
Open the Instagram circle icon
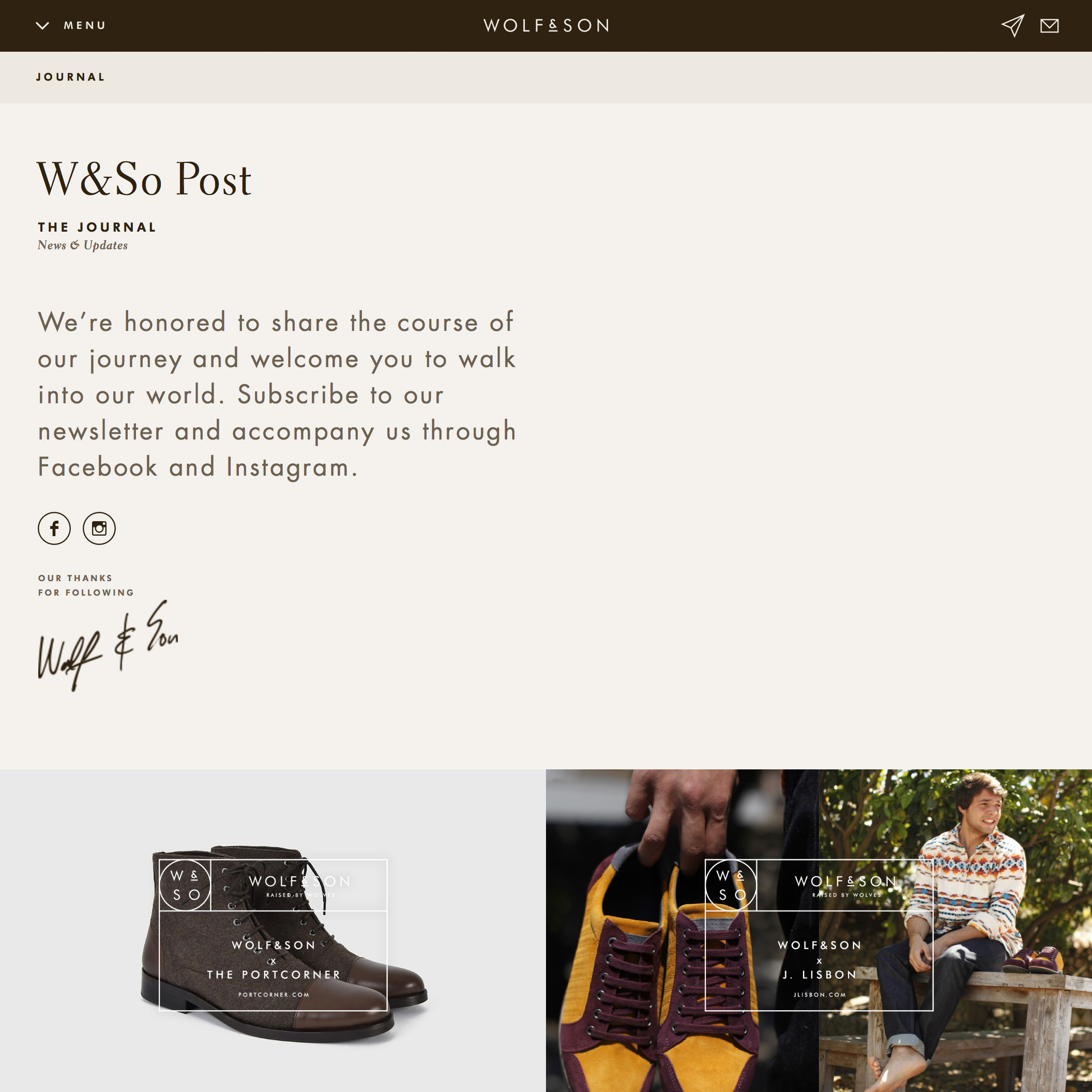[99, 528]
